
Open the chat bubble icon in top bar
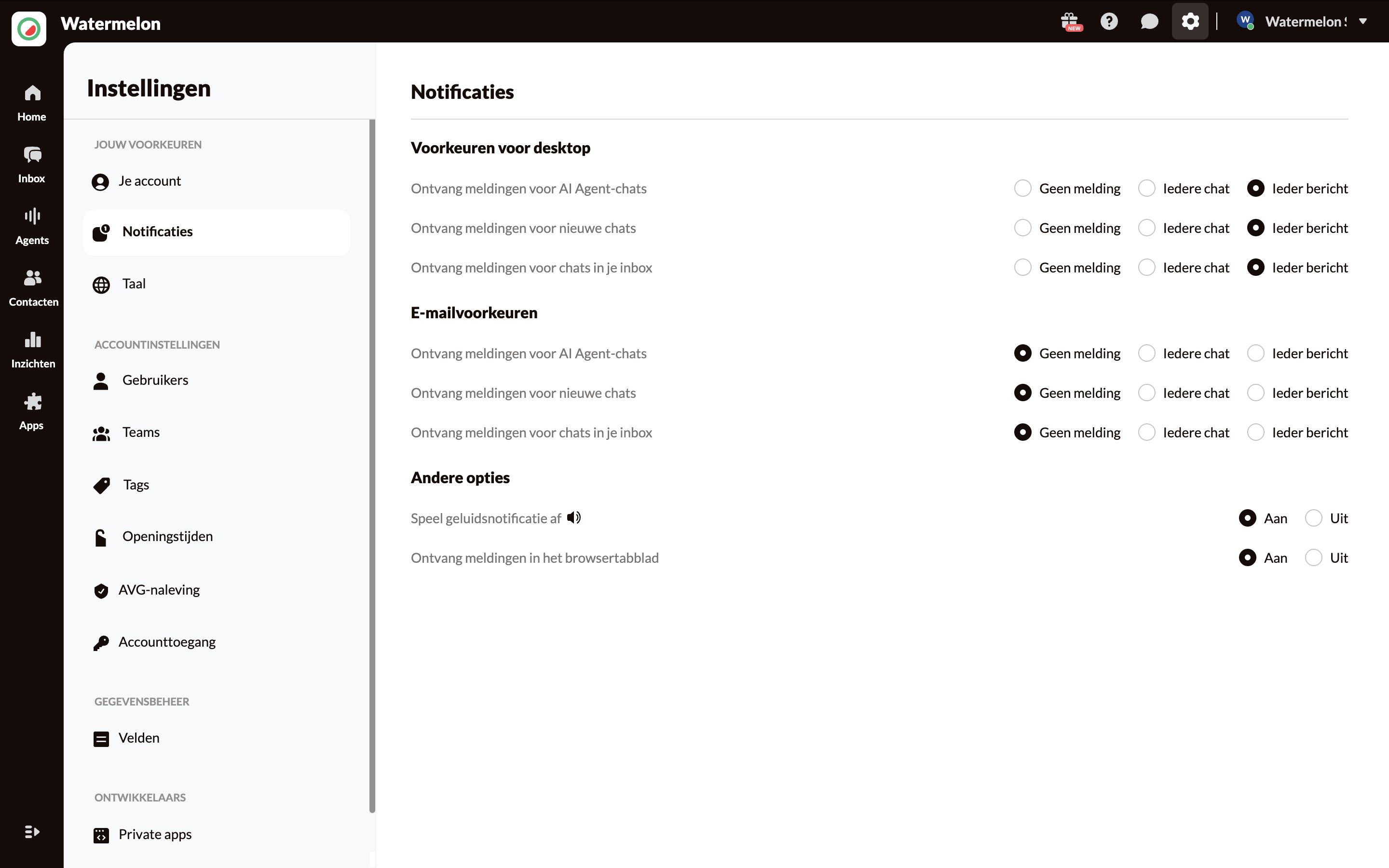[x=1149, y=22]
